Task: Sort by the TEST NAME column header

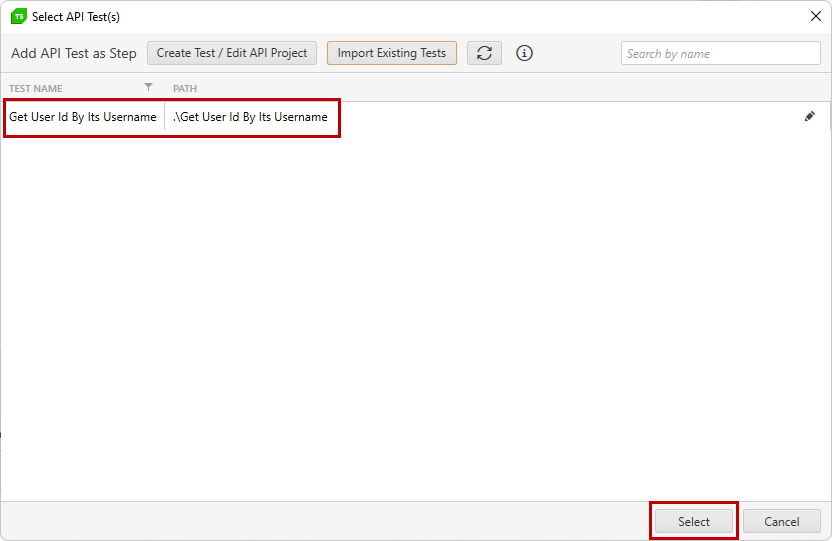Action: click(x=36, y=89)
